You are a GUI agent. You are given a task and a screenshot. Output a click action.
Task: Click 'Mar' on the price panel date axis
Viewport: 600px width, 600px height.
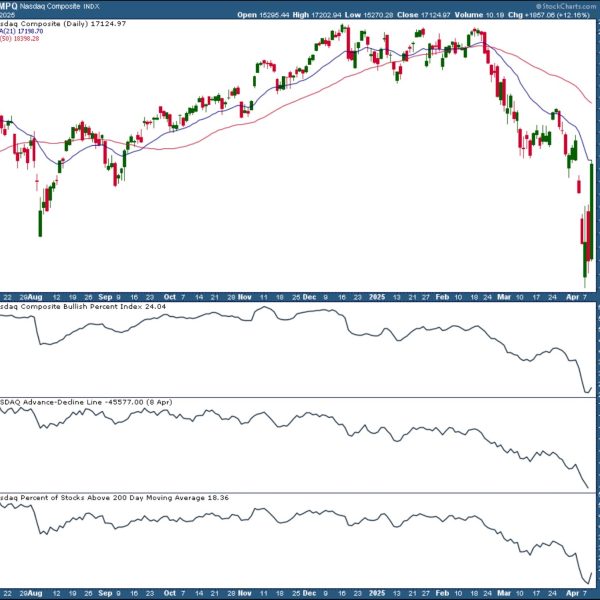tap(504, 297)
